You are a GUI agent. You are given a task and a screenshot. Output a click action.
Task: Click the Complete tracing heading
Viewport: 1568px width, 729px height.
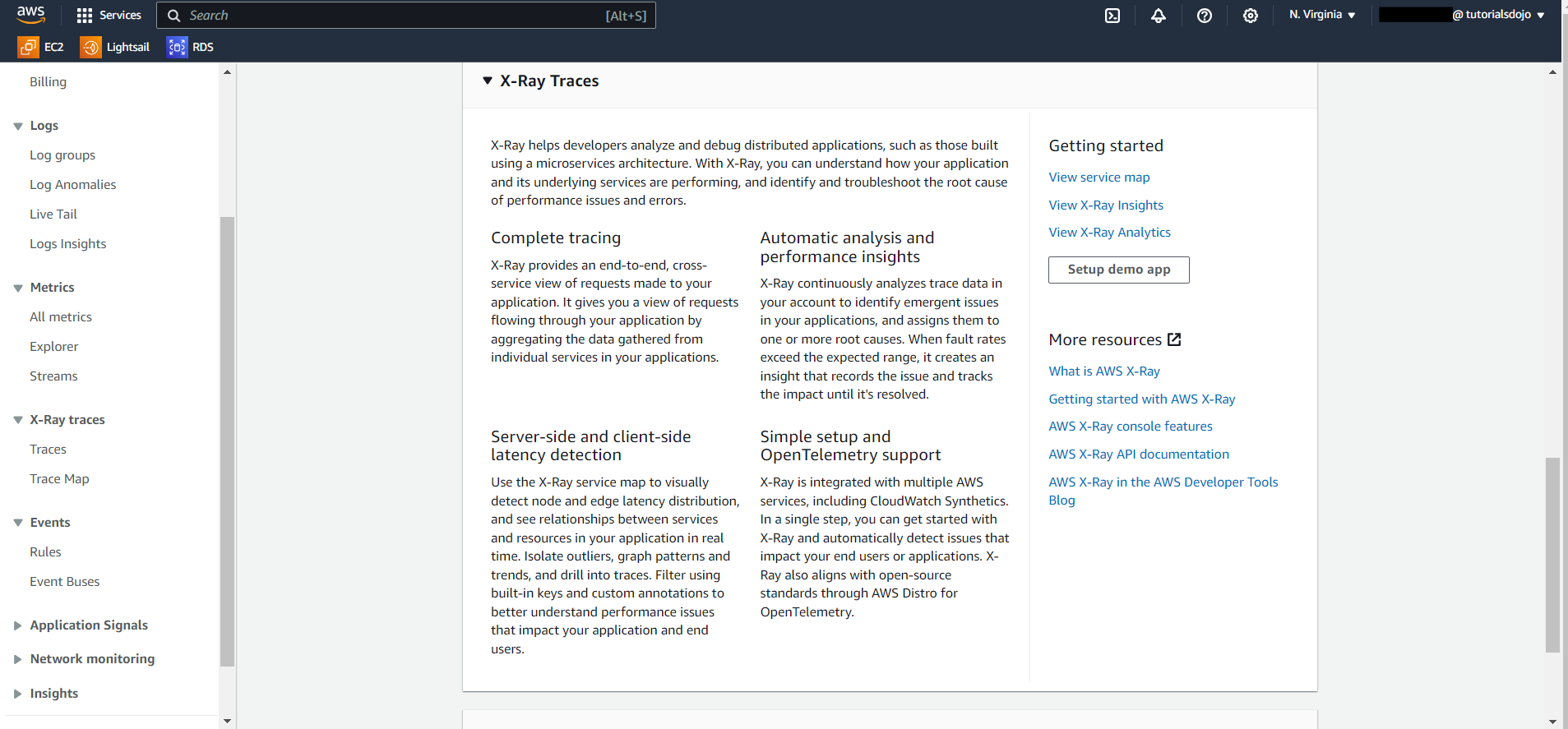[x=556, y=238]
